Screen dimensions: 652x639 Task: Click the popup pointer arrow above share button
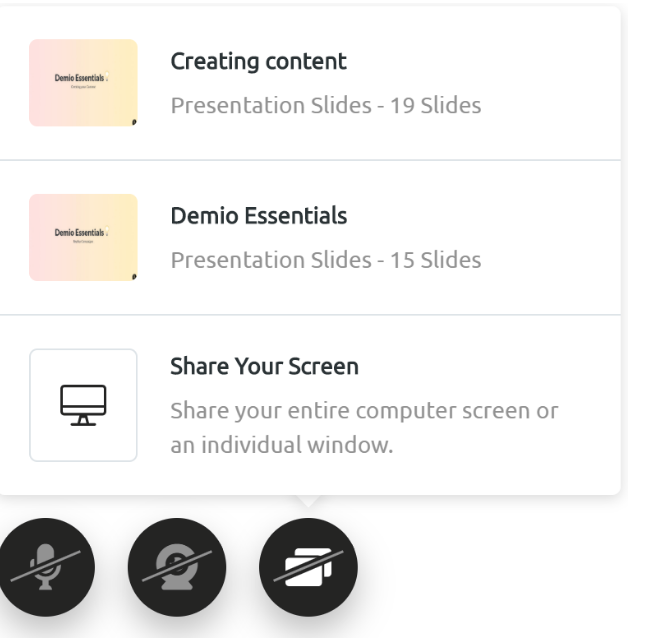point(308,501)
